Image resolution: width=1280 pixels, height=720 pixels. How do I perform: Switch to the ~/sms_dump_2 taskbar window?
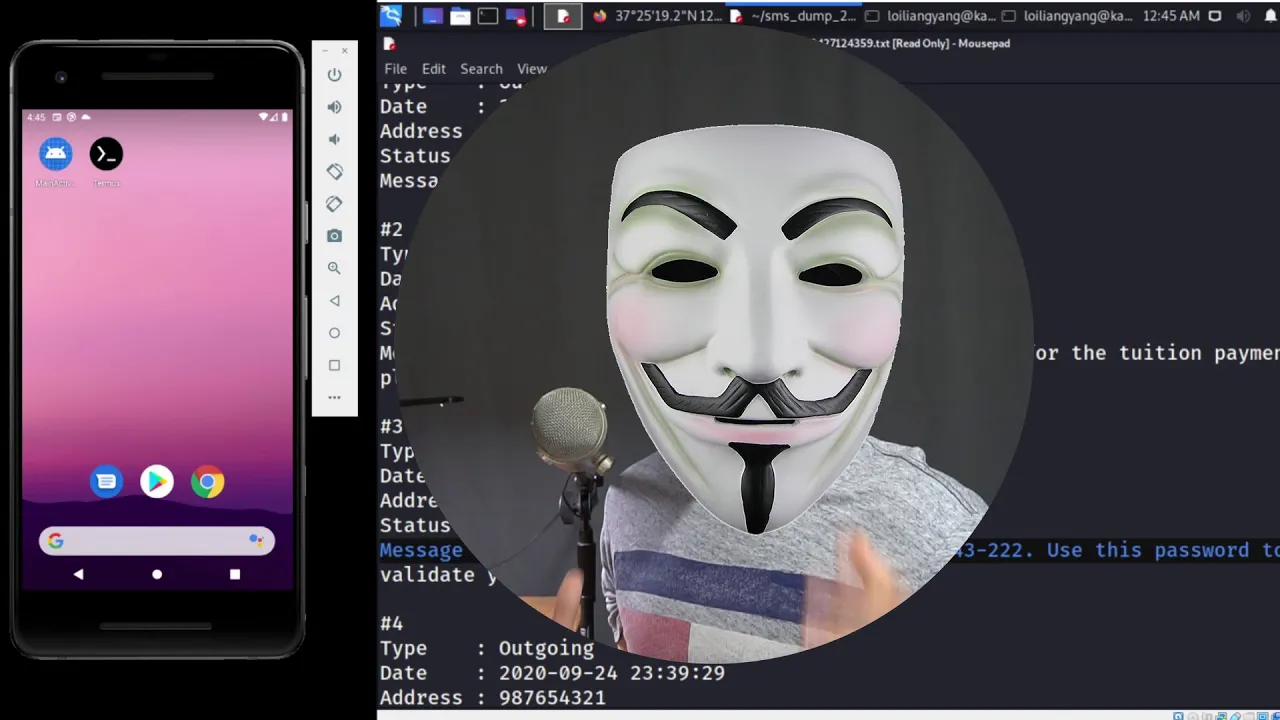(794, 16)
